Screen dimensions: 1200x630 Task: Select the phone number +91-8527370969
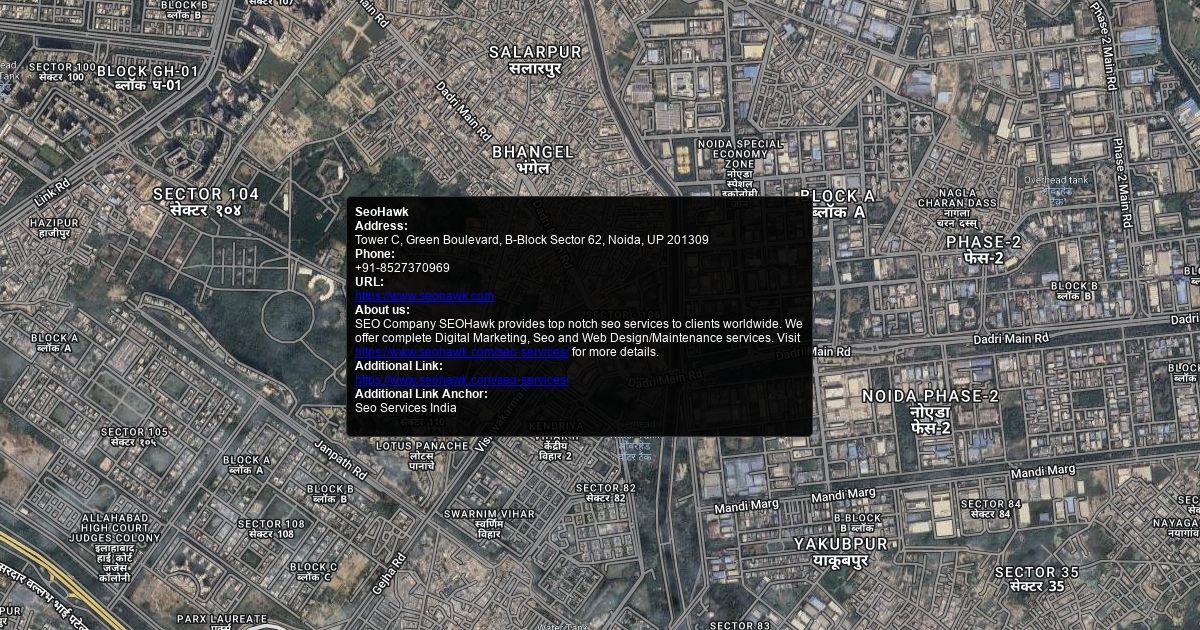pyautogui.click(x=402, y=268)
